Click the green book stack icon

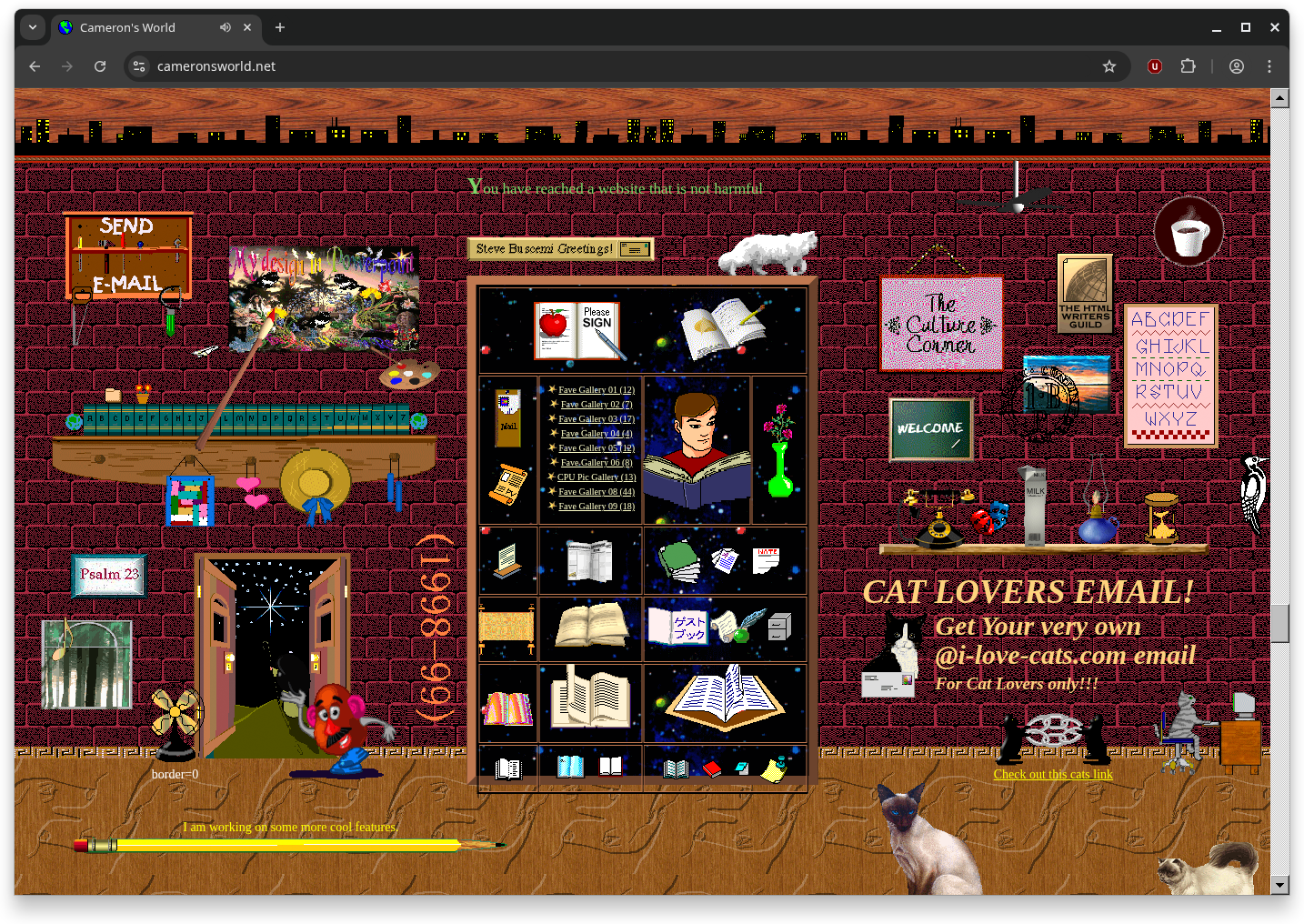(x=678, y=560)
